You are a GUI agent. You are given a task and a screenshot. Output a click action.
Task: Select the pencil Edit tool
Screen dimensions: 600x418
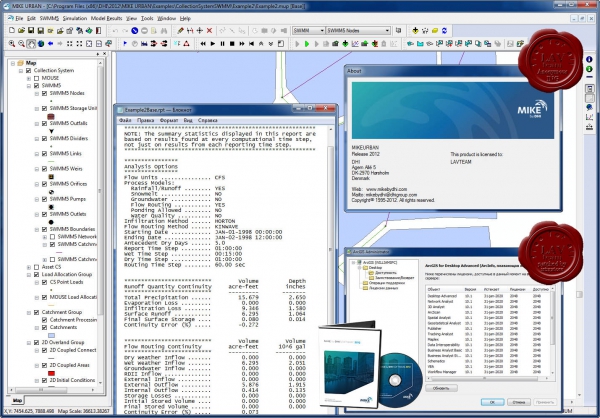(x=180, y=31)
